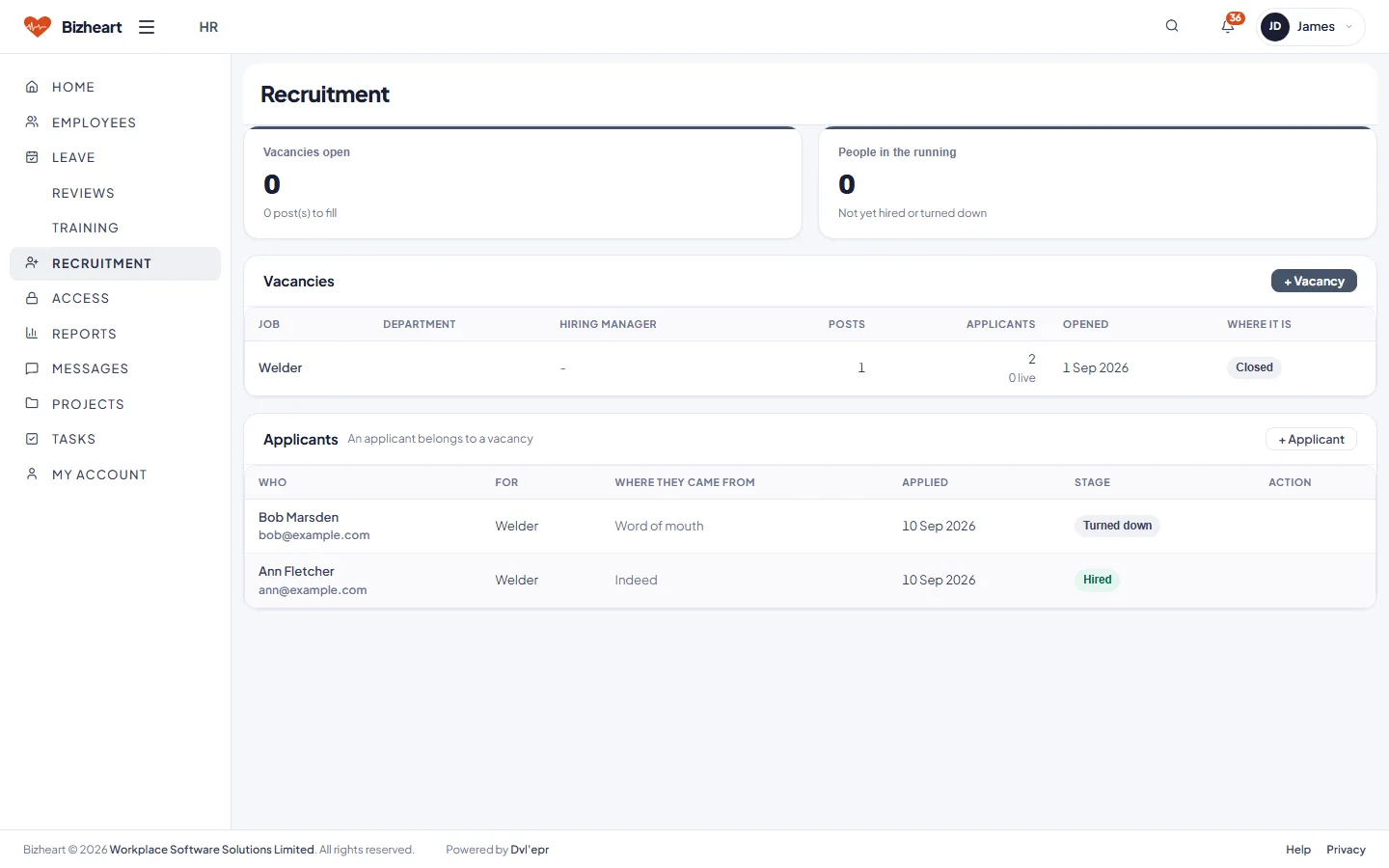Toggle the hamburger menu icon
This screenshot has height=868, width=1389.
click(147, 27)
